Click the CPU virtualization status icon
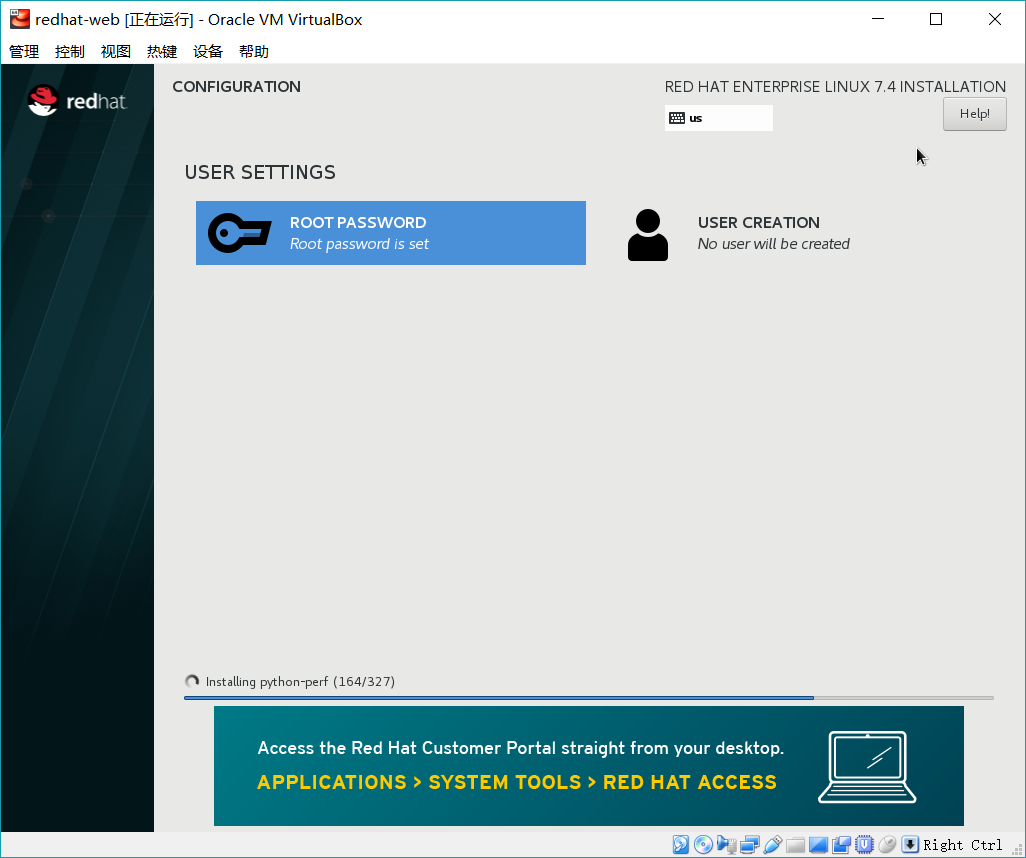 [864, 844]
